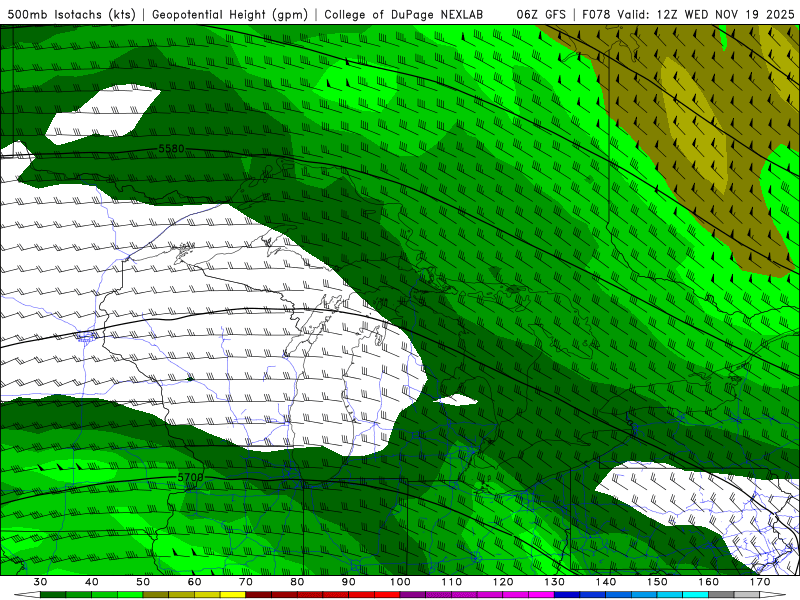
Task: Click the "F078 Valid: 12Z WED NOV 19 2025" text
Action: pos(688,14)
